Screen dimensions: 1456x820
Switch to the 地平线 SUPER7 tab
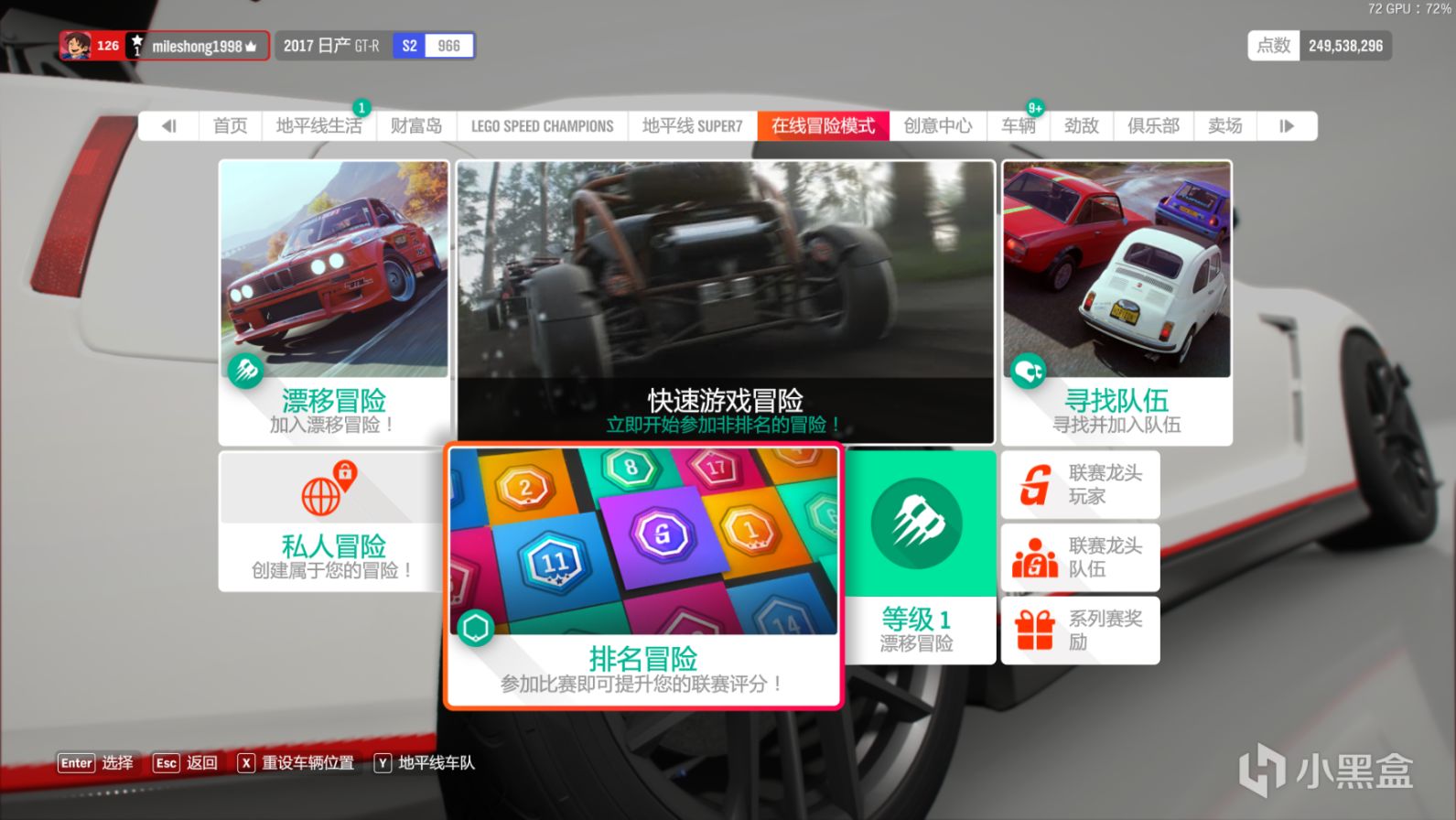click(x=693, y=126)
